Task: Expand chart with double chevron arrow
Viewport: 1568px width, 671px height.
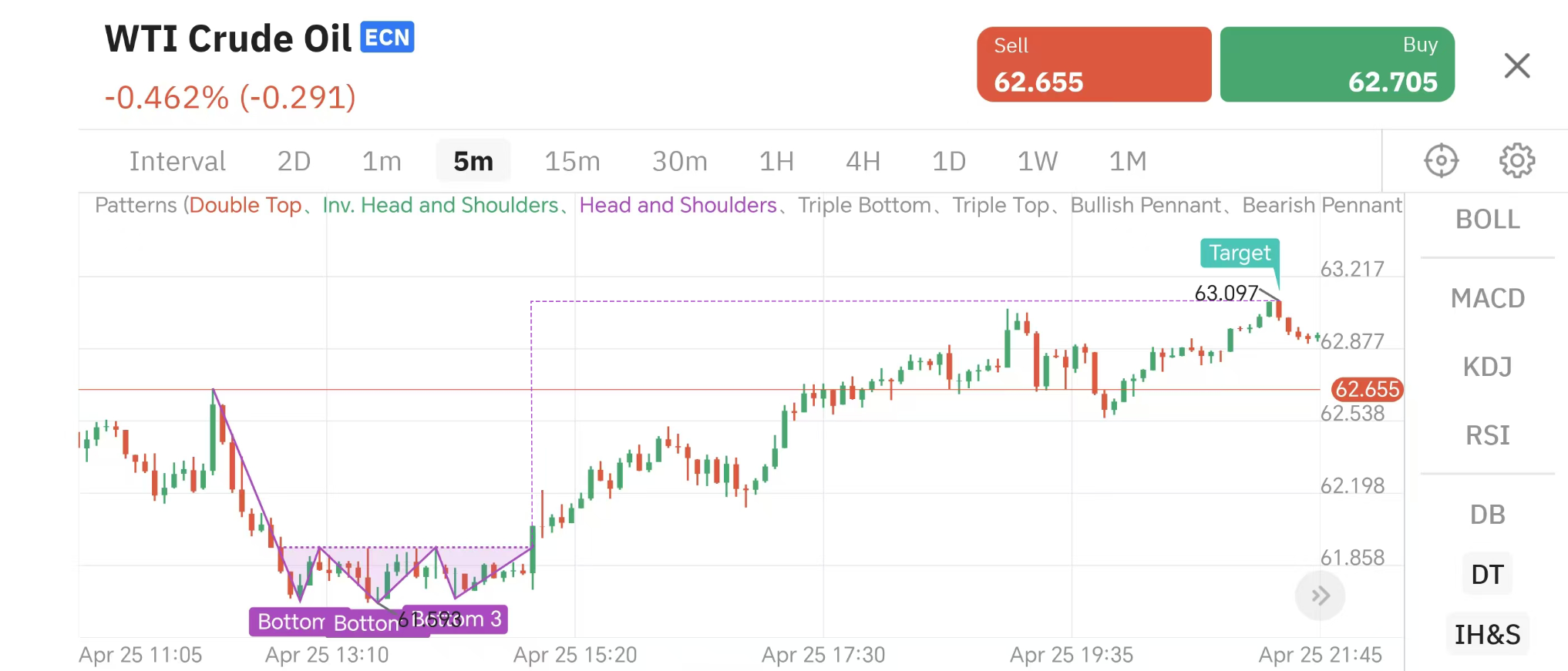Action: (x=1320, y=596)
